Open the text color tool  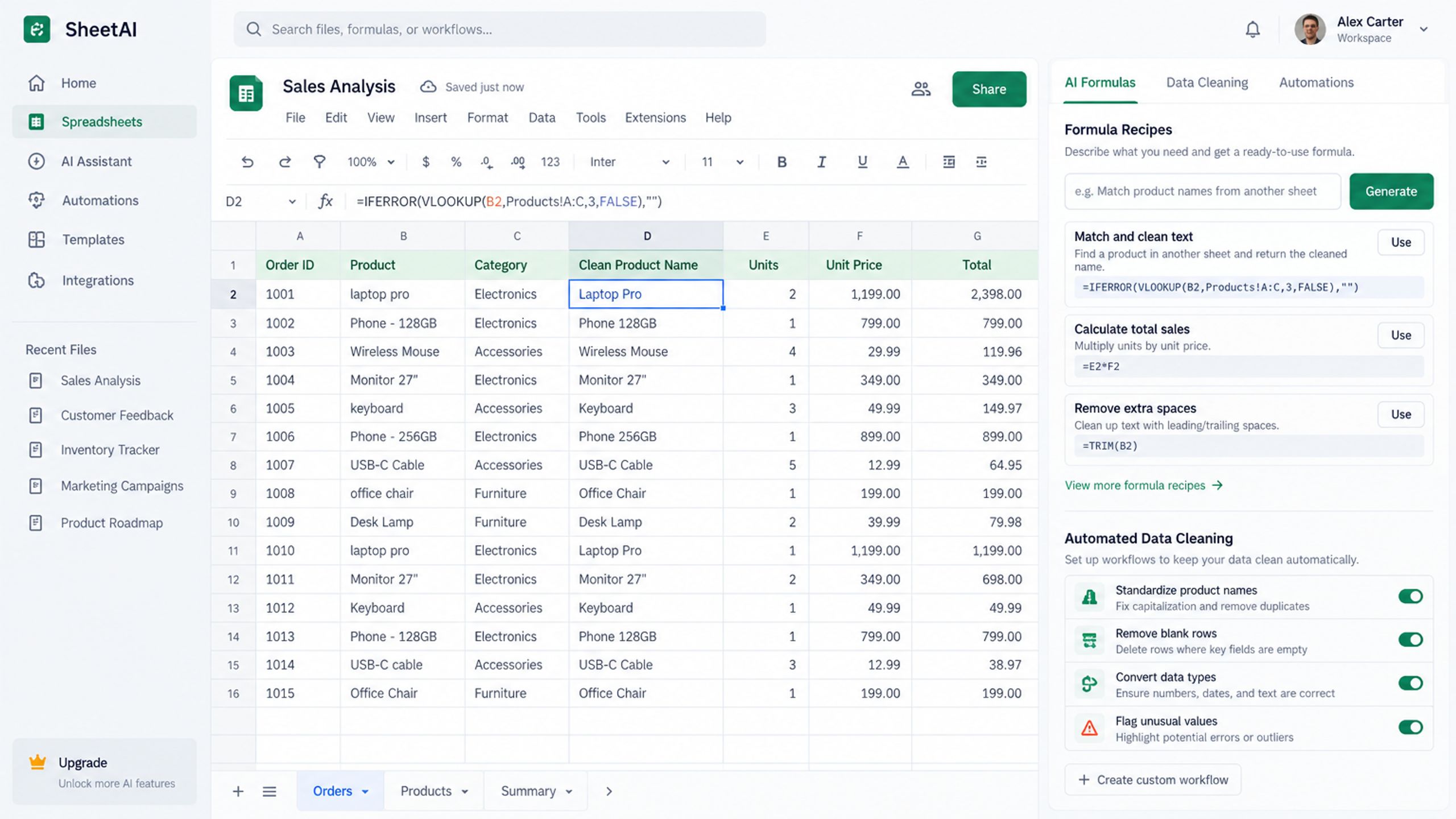(903, 162)
